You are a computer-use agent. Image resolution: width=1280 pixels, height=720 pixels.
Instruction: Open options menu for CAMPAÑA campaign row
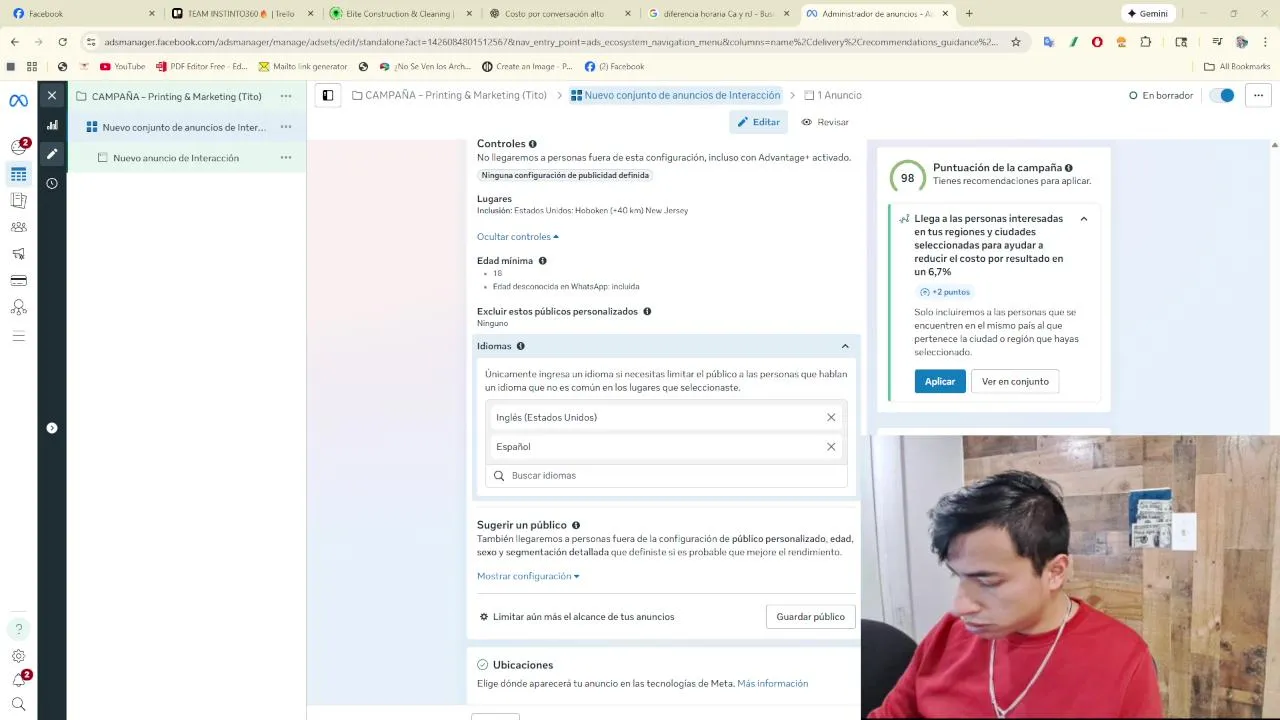[x=286, y=96]
